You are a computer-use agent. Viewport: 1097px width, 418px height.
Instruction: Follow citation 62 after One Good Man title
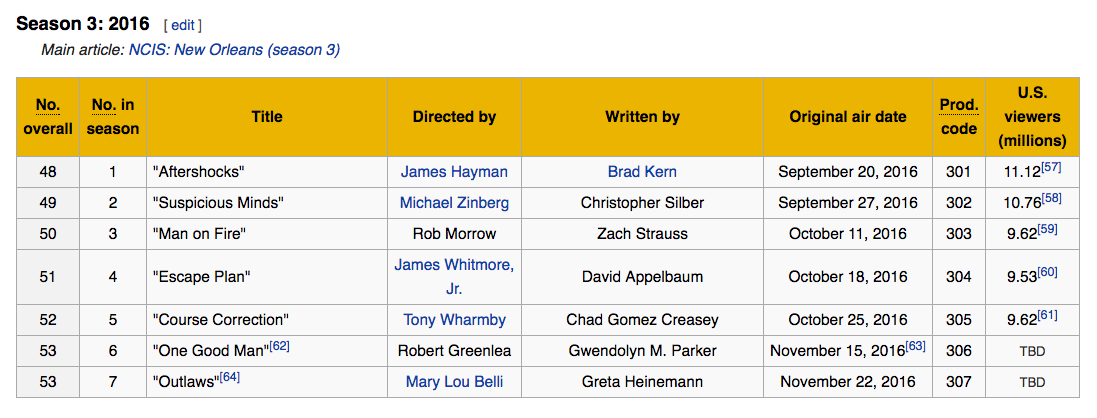(x=279, y=346)
